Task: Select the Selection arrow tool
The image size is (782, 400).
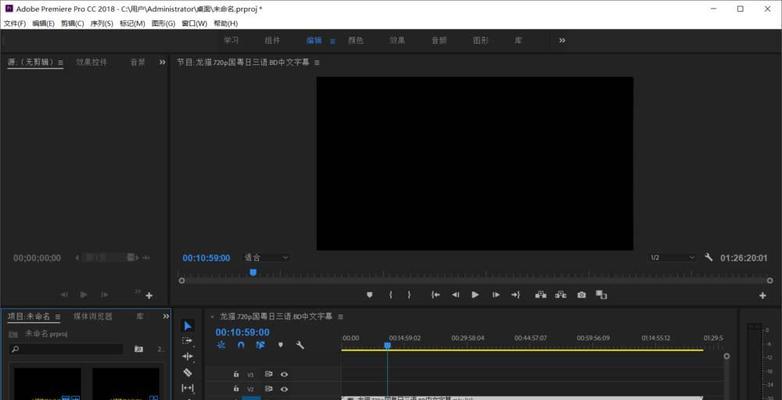Action: (187, 325)
